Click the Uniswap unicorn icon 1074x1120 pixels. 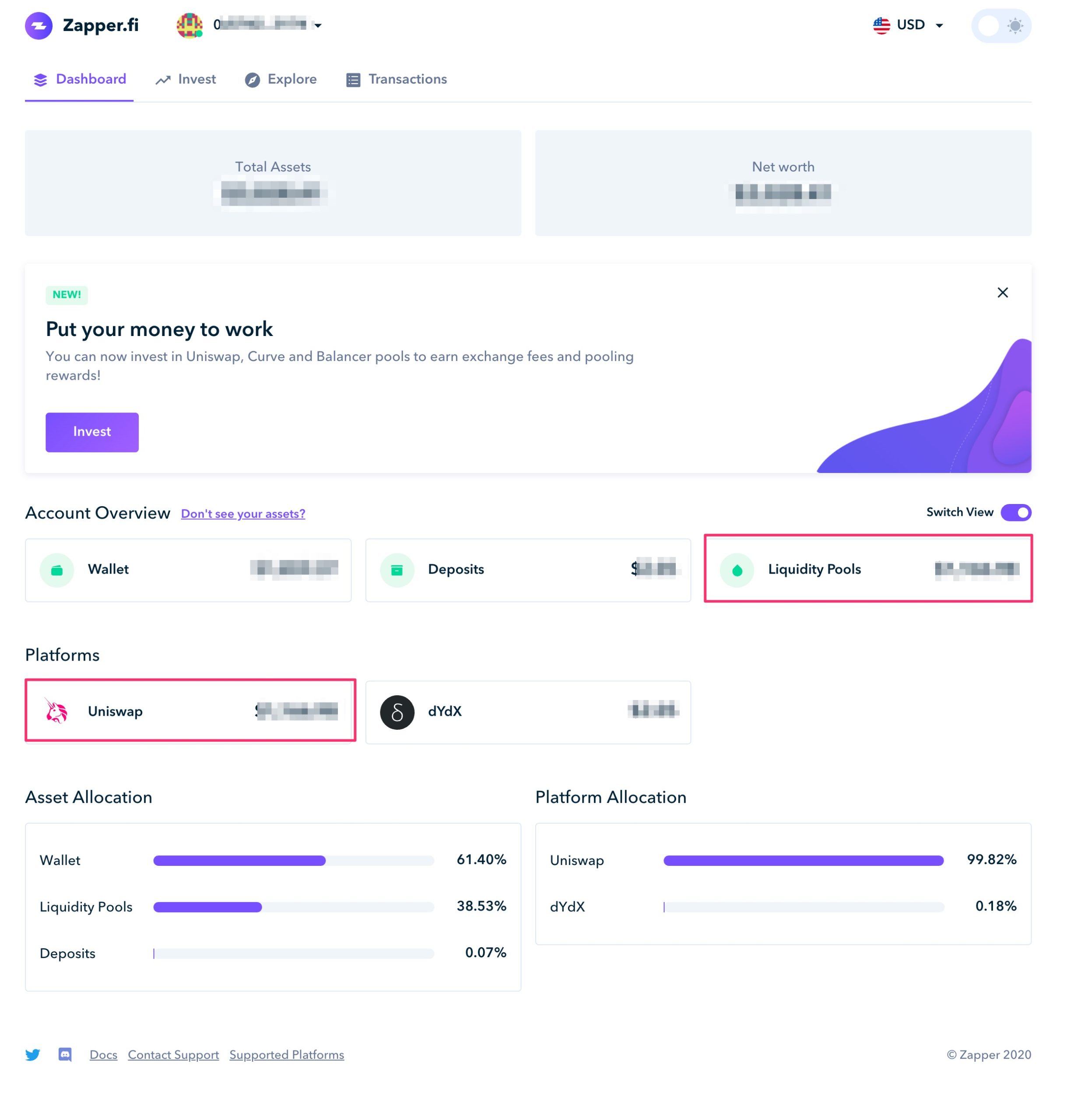(x=56, y=711)
